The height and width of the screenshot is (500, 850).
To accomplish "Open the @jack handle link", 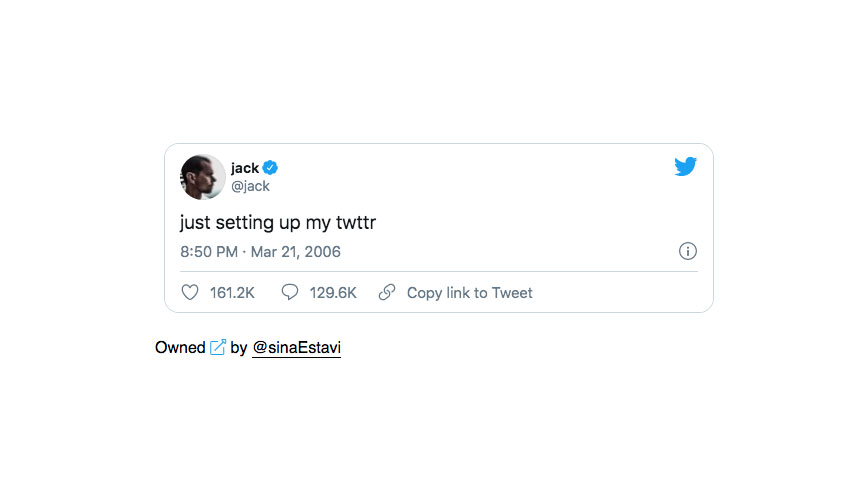I will pyautogui.click(x=250, y=186).
